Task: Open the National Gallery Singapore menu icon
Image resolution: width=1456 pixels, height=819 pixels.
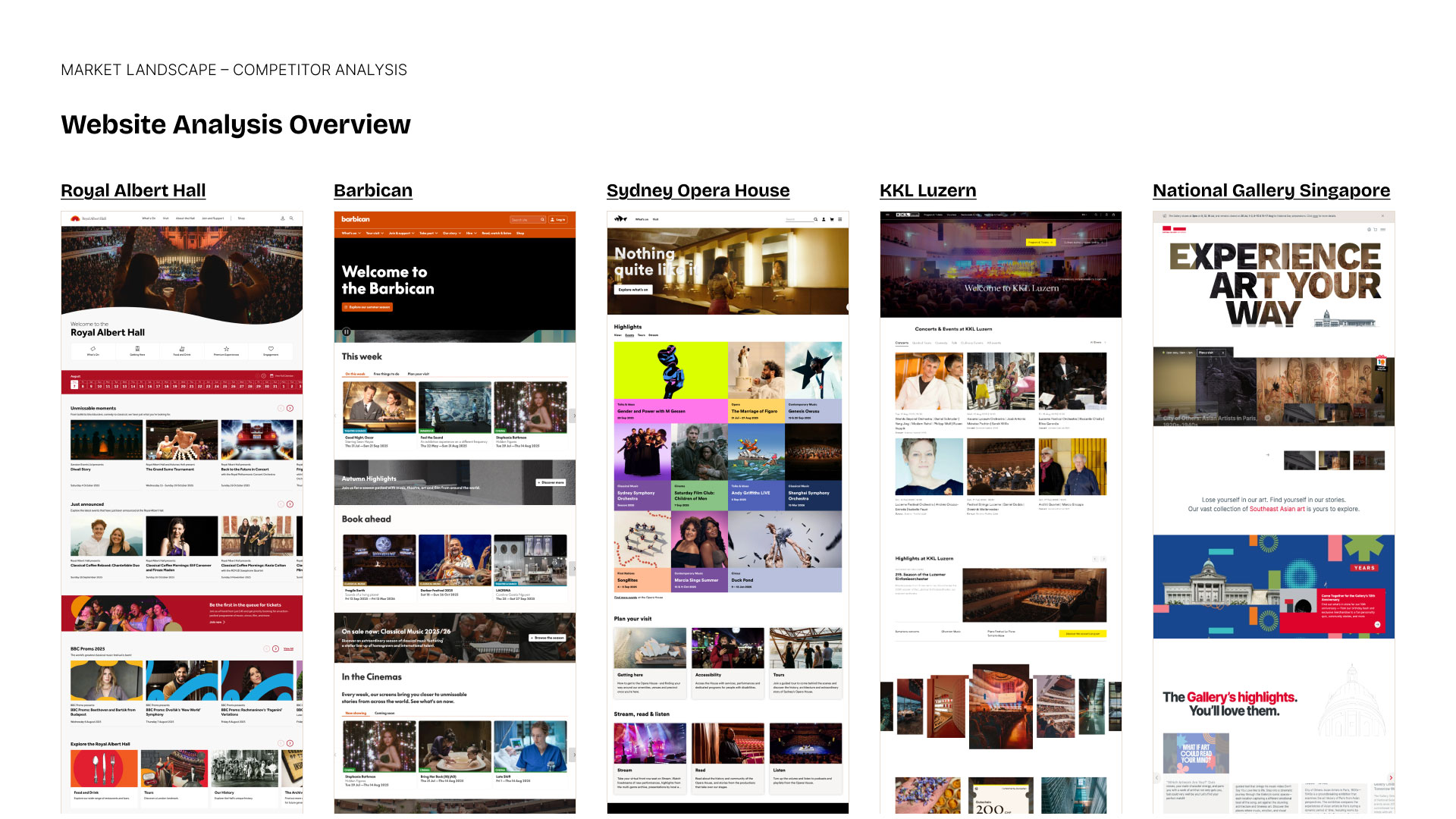Action: coord(1382,229)
